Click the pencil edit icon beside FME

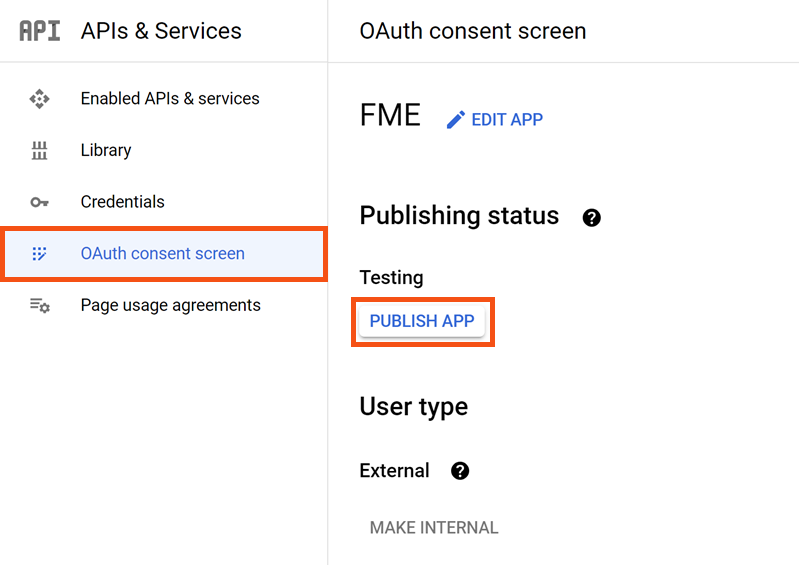coord(456,119)
